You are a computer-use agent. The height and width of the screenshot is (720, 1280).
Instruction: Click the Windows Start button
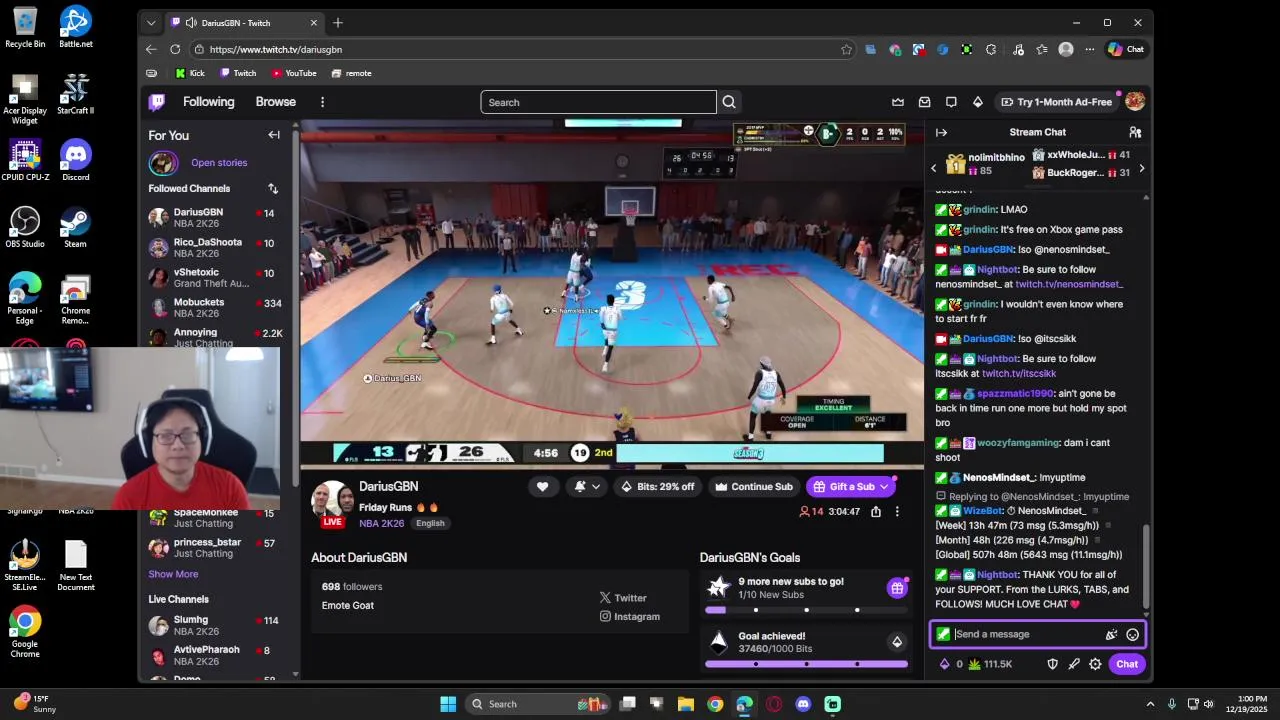coord(448,704)
